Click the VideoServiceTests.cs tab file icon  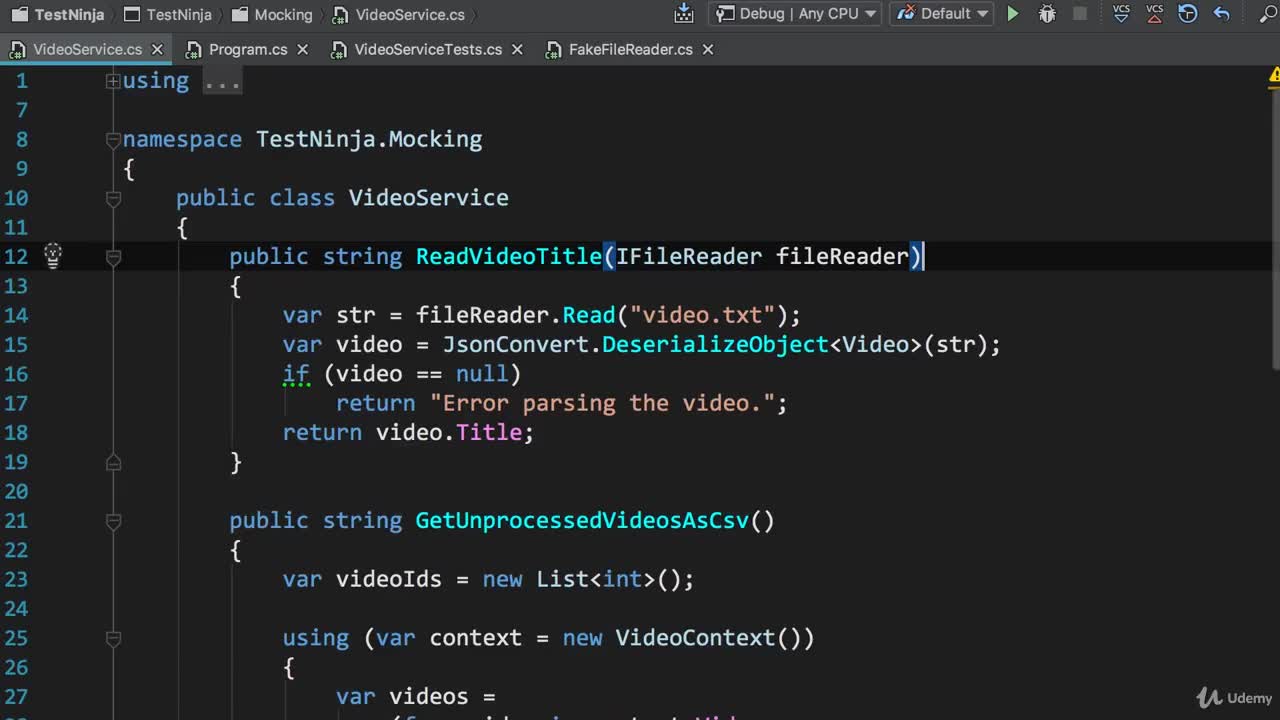pyautogui.click(x=340, y=49)
